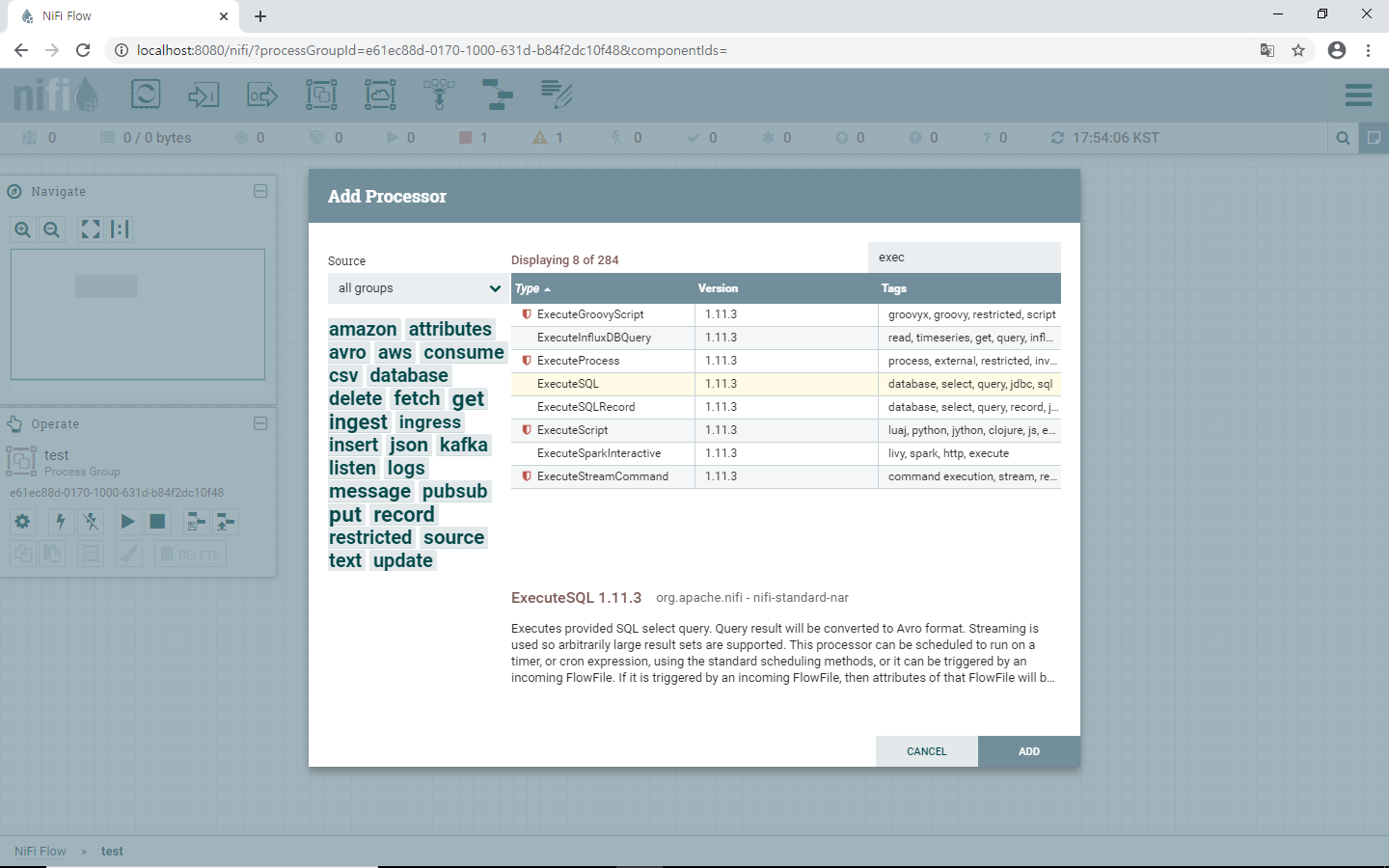The image size is (1389, 868).
Task: Click the actual size icon in Navigate panel
Action: coord(120,230)
